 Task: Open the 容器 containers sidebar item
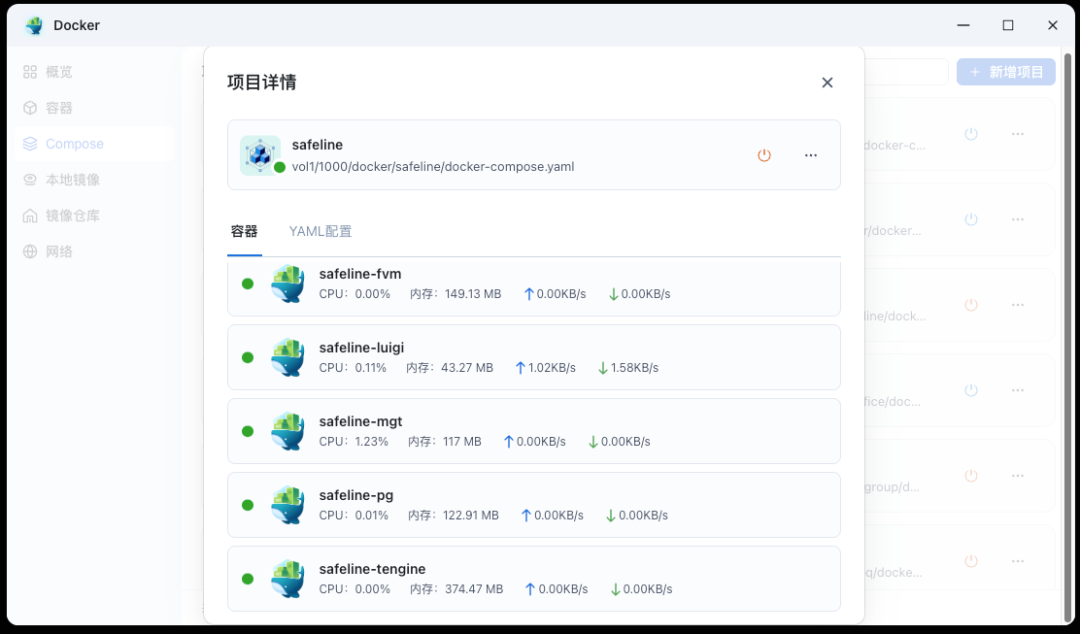(94, 108)
